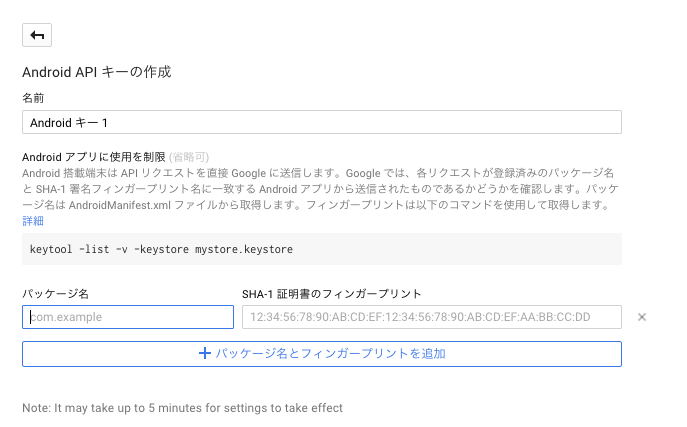
Task: Click the word mystore.keystore in the command
Action: pos(244,249)
